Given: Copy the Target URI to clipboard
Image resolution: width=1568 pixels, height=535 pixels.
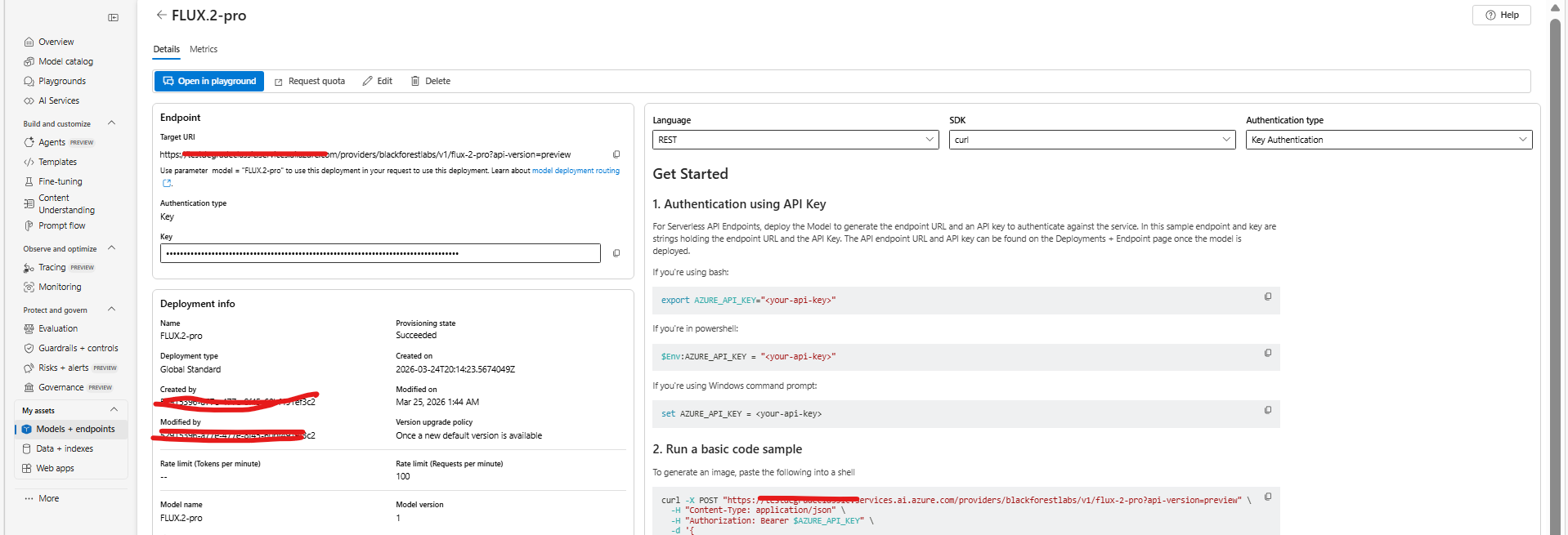Looking at the screenshot, I should point(616,154).
